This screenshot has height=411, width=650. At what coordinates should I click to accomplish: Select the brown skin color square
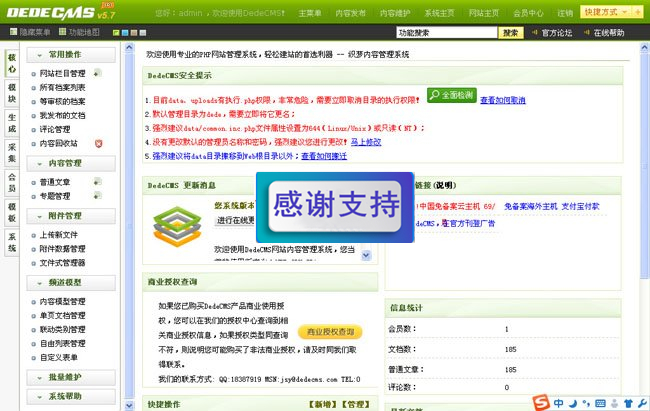pos(134,33)
